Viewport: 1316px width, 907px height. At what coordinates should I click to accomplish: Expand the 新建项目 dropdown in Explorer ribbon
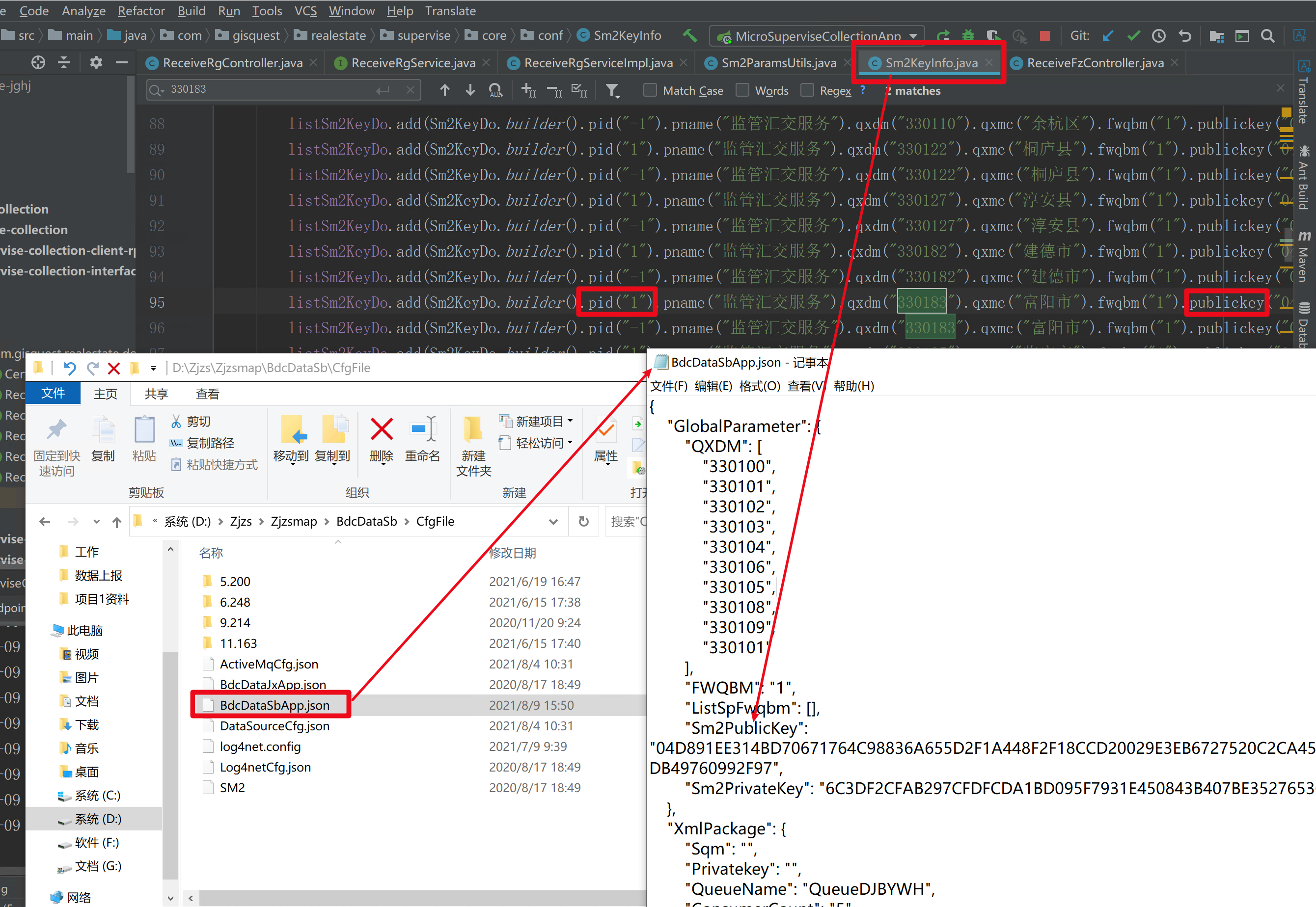(570, 421)
